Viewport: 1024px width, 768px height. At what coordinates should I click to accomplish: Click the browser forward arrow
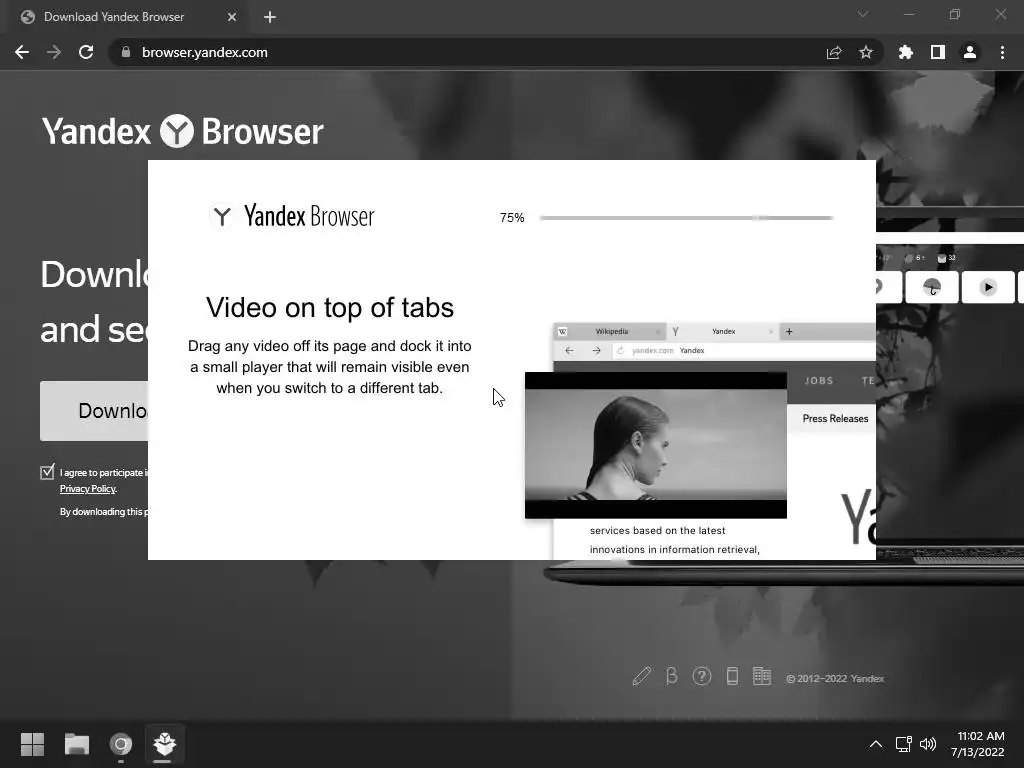pyautogui.click(x=54, y=52)
